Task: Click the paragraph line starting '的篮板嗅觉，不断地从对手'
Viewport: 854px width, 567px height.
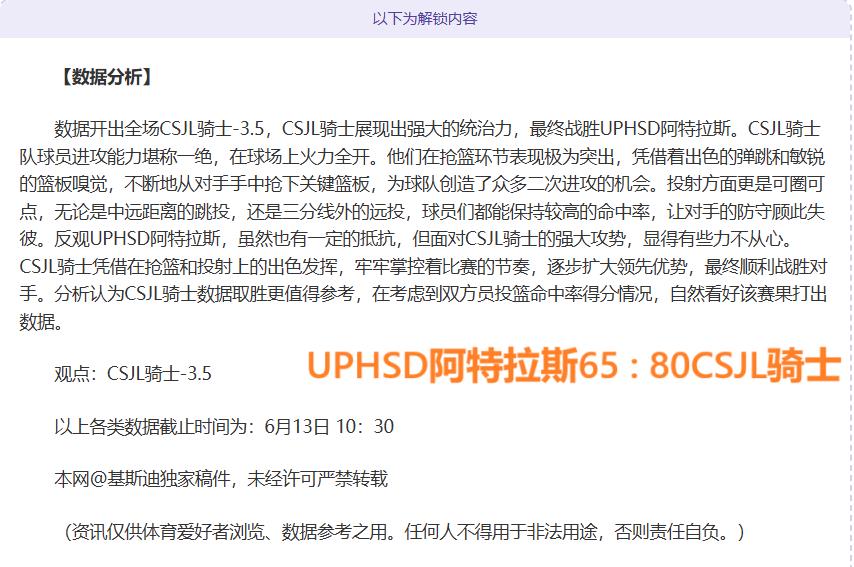Action: click(x=422, y=184)
